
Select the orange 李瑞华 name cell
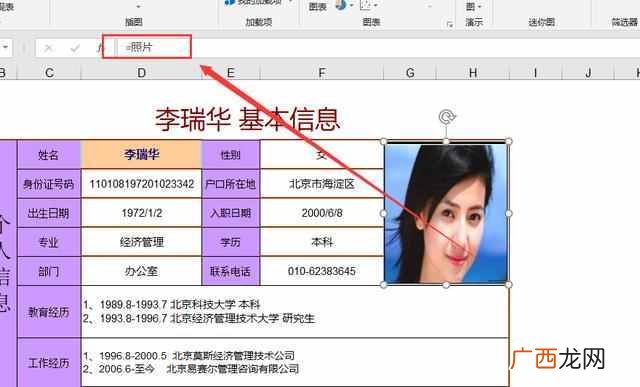coord(141,154)
